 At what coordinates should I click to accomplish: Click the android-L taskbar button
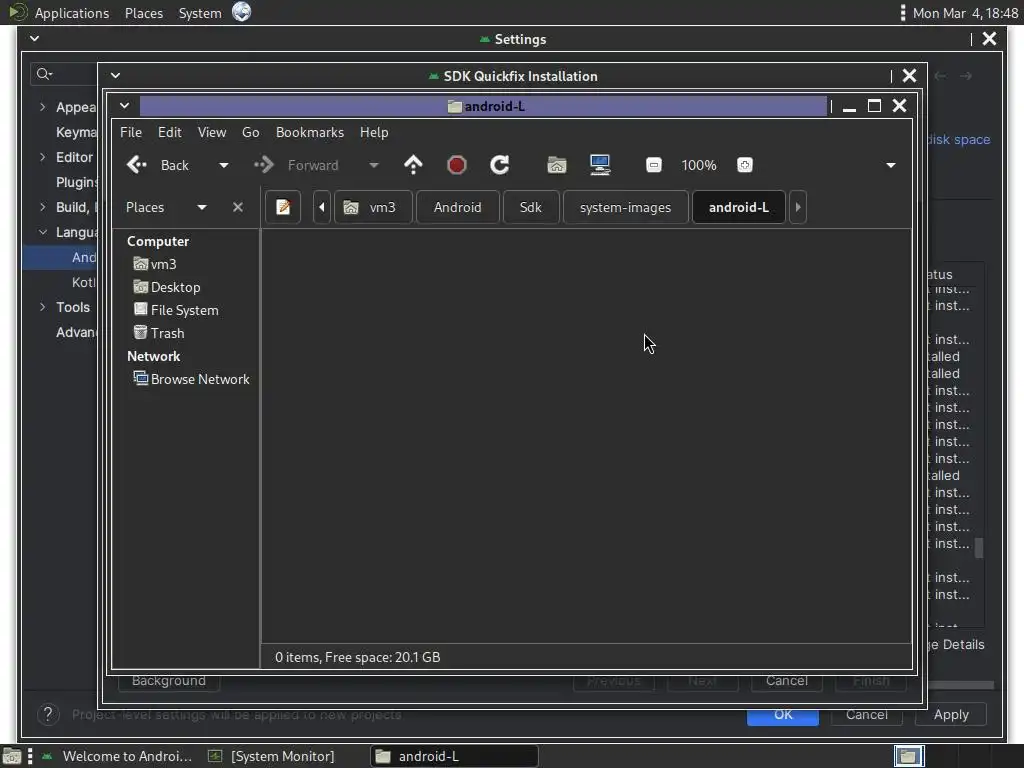pos(455,756)
